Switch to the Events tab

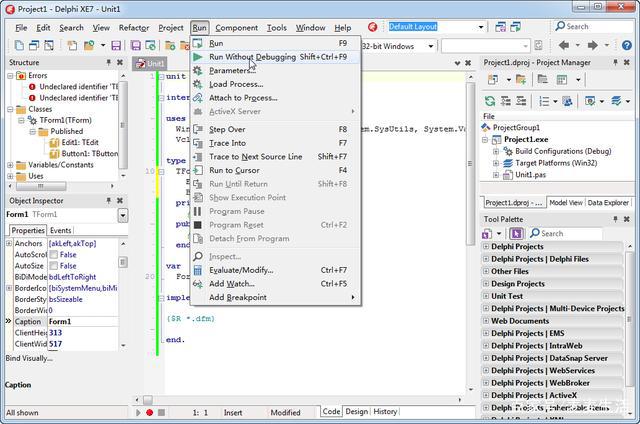(60, 230)
